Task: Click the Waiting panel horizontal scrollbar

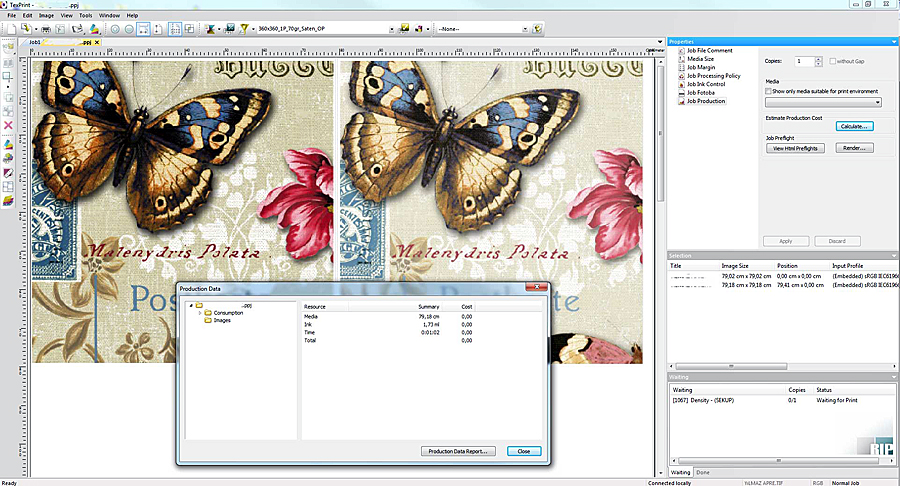Action: (779, 461)
